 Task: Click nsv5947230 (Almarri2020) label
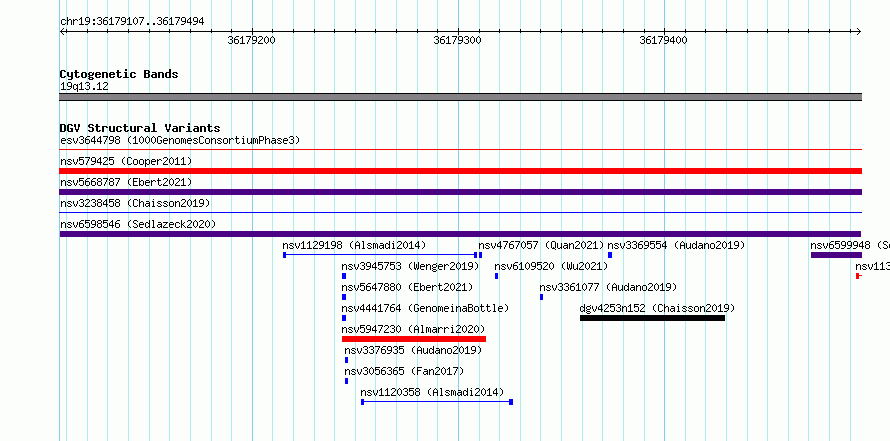tap(413, 329)
